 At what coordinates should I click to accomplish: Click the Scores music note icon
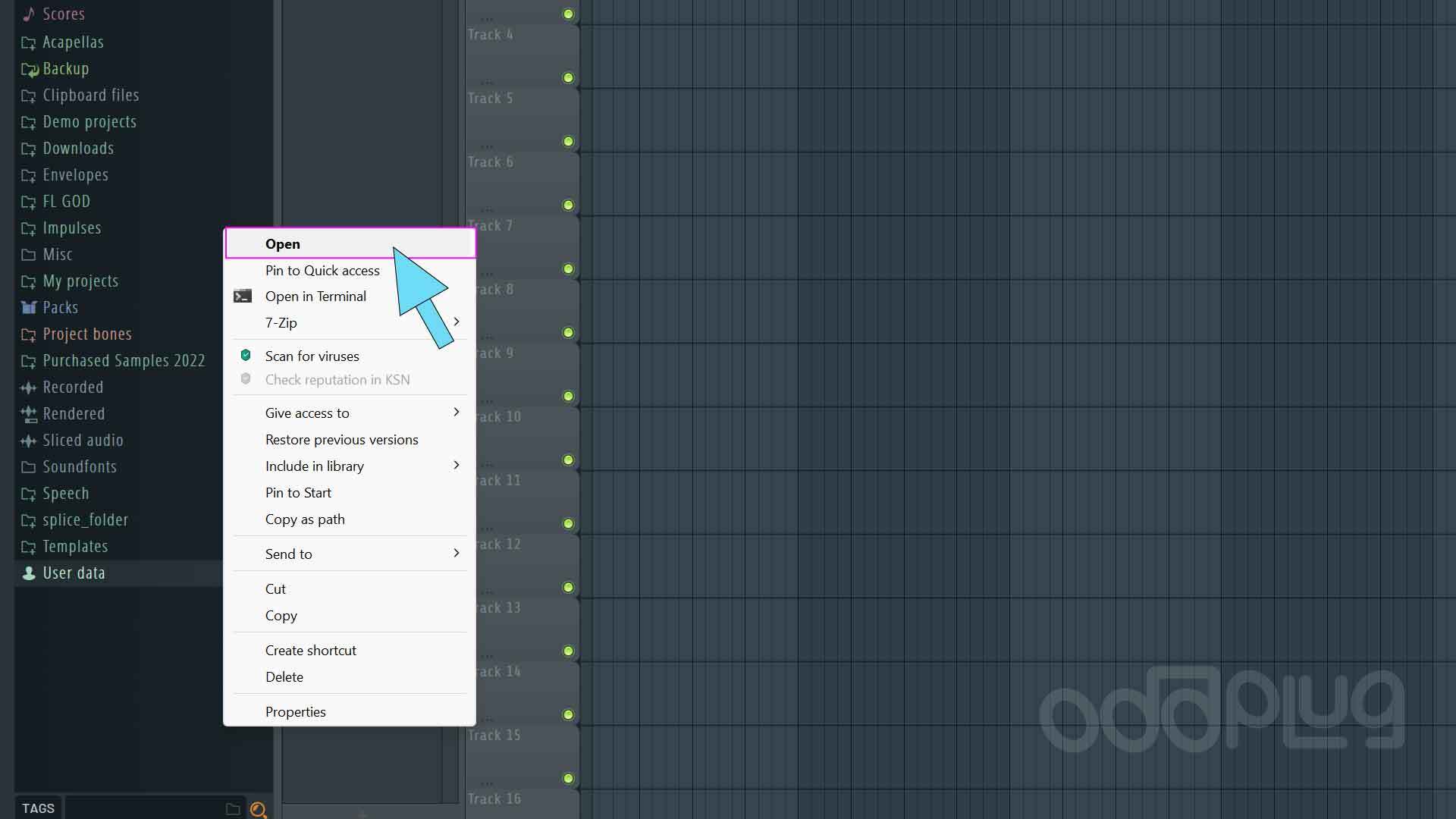click(x=29, y=14)
